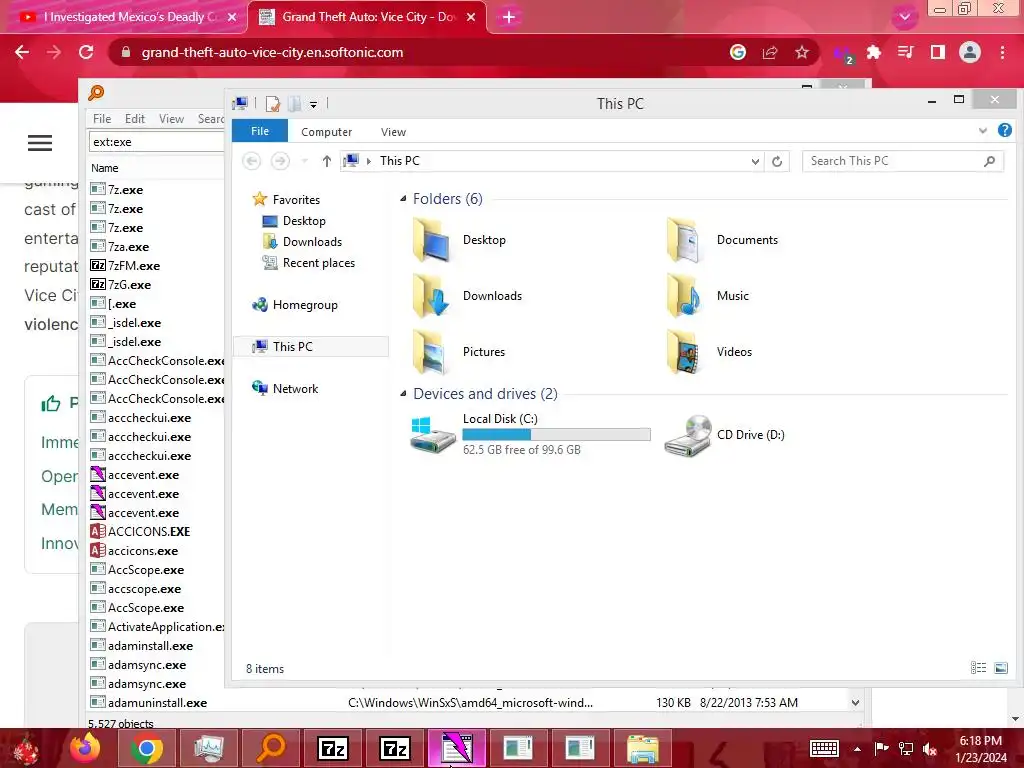Click the path chevron before This PC
The image size is (1024, 768).
point(369,161)
